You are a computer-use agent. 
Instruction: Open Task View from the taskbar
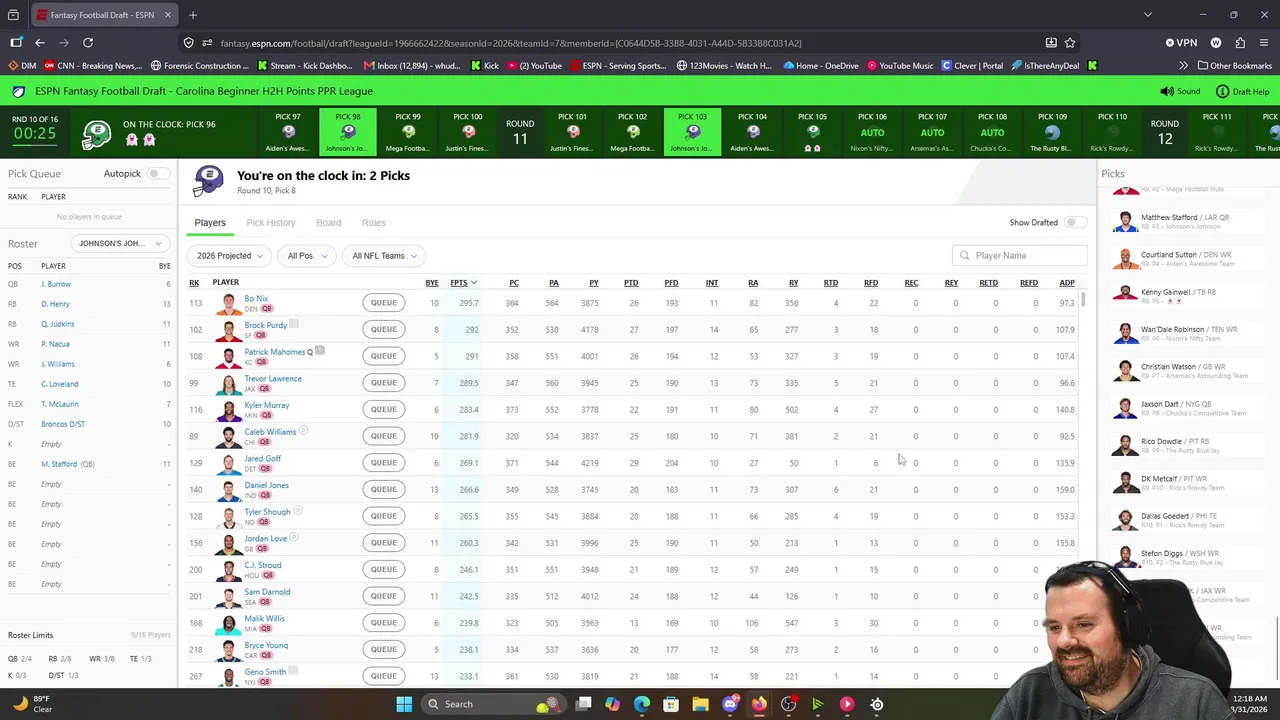tap(584, 704)
